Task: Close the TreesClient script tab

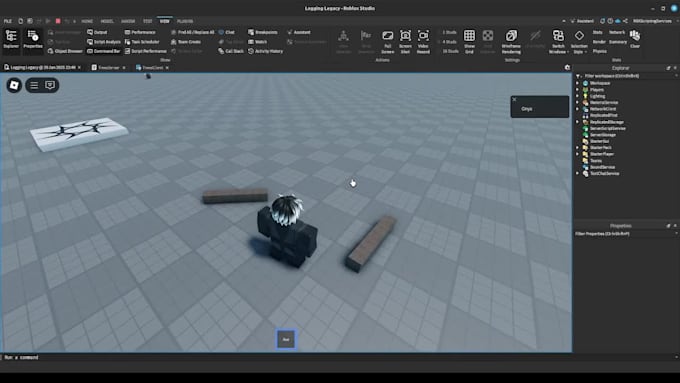Action: [x=167, y=68]
